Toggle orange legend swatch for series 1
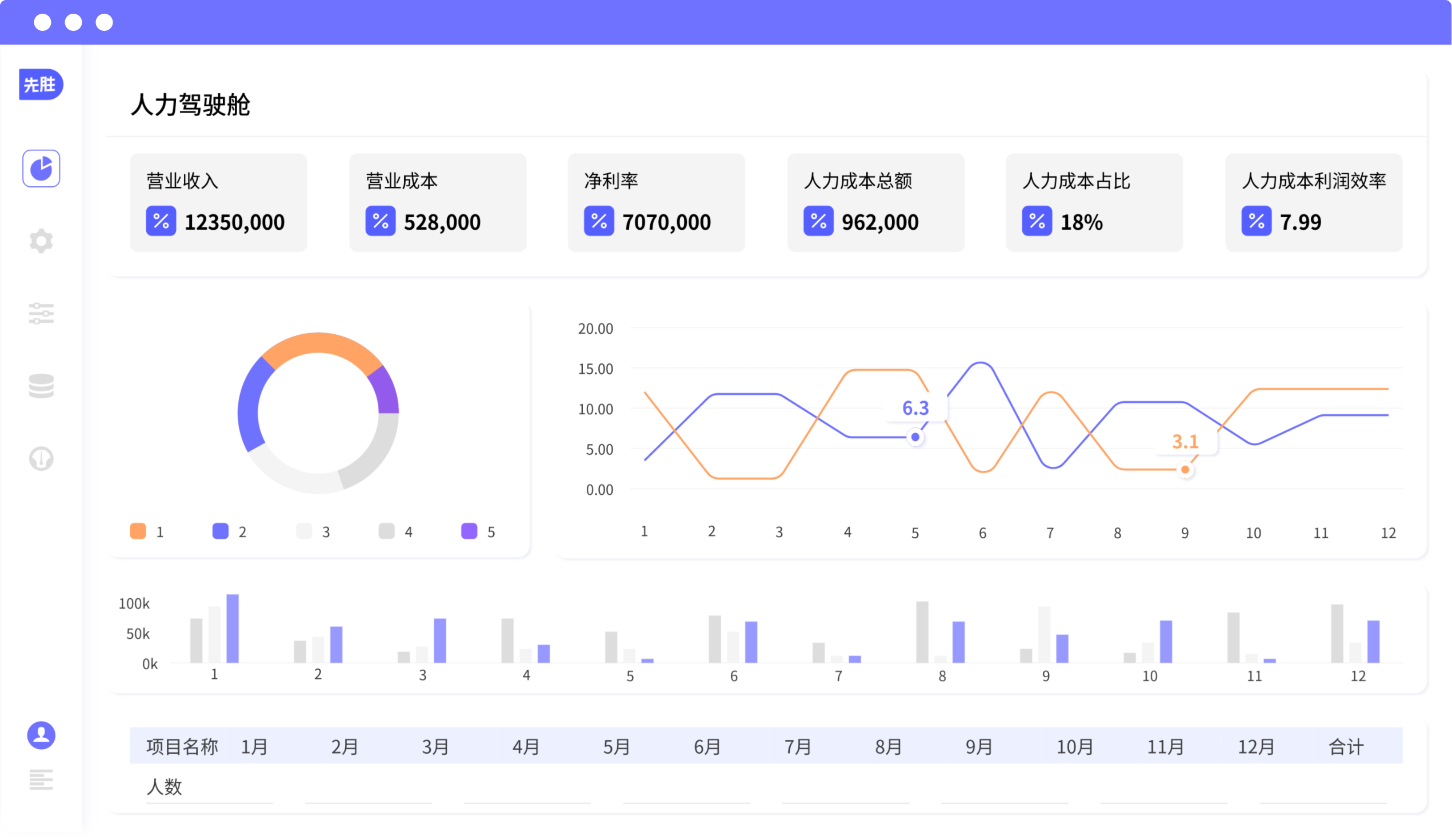 138,531
